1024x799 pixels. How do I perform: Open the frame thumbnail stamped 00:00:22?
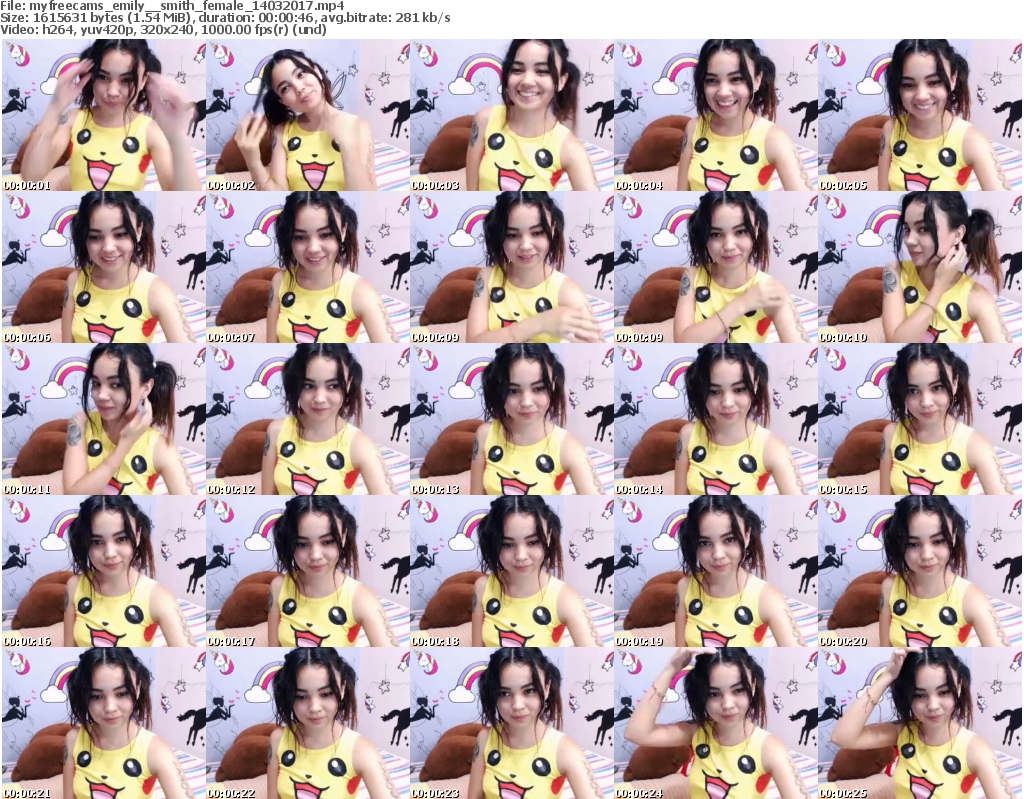308,723
